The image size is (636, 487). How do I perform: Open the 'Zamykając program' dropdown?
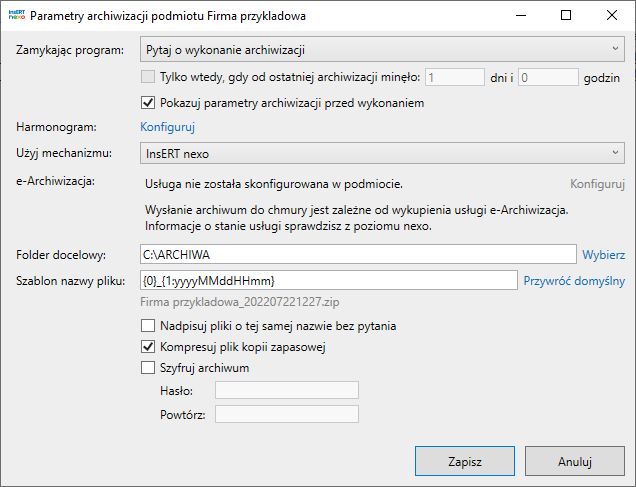click(382, 49)
